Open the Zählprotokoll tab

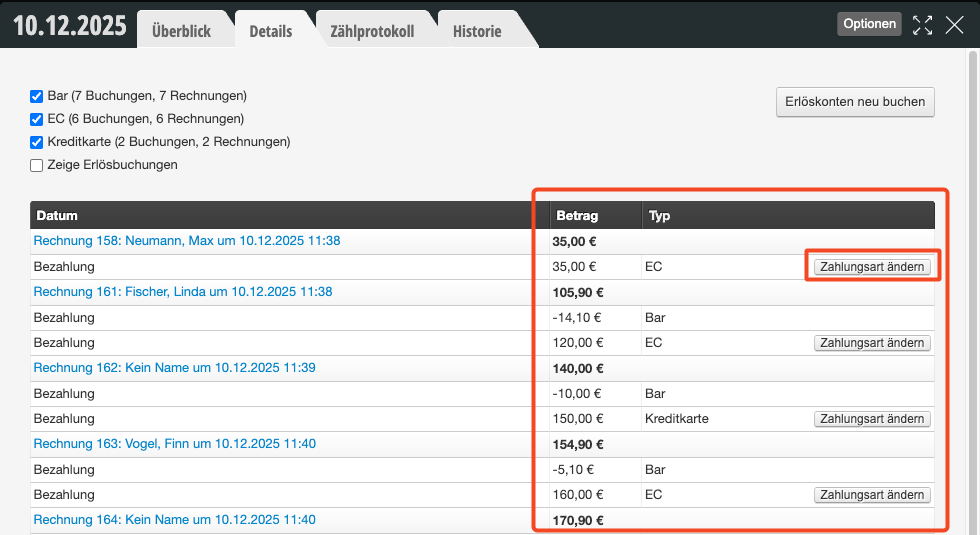(372, 31)
